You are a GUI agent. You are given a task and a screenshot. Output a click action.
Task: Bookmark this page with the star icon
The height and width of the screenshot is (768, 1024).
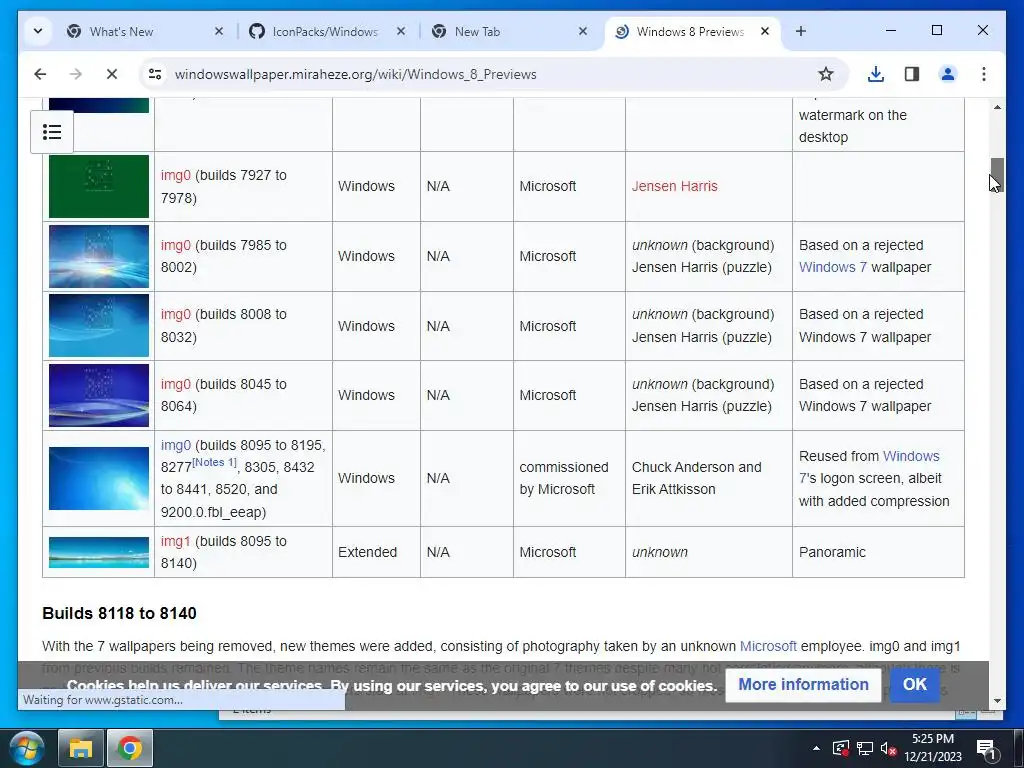[x=825, y=74]
